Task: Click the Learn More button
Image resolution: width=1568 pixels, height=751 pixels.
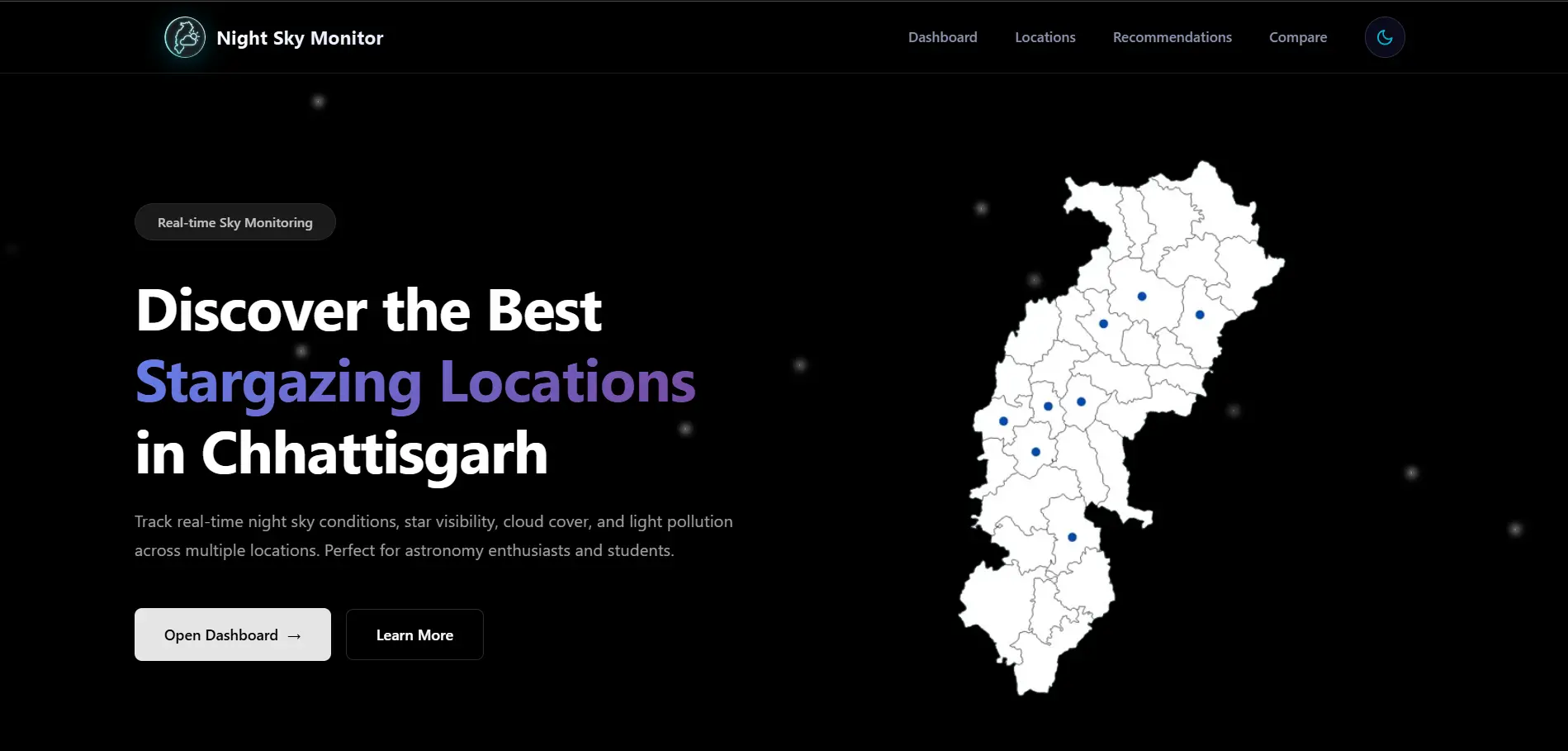Action: (x=415, y=635)
